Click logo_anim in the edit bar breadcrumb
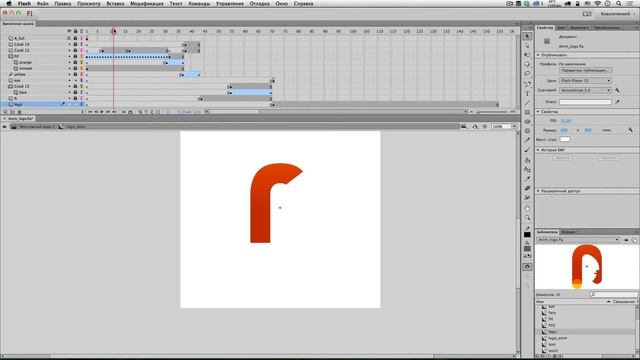The height and width of the screenshot is (360, 640). (76, 127)
